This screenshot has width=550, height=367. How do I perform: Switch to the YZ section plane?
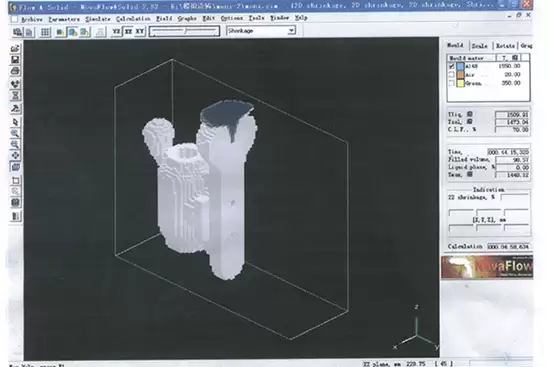(116, 32)
